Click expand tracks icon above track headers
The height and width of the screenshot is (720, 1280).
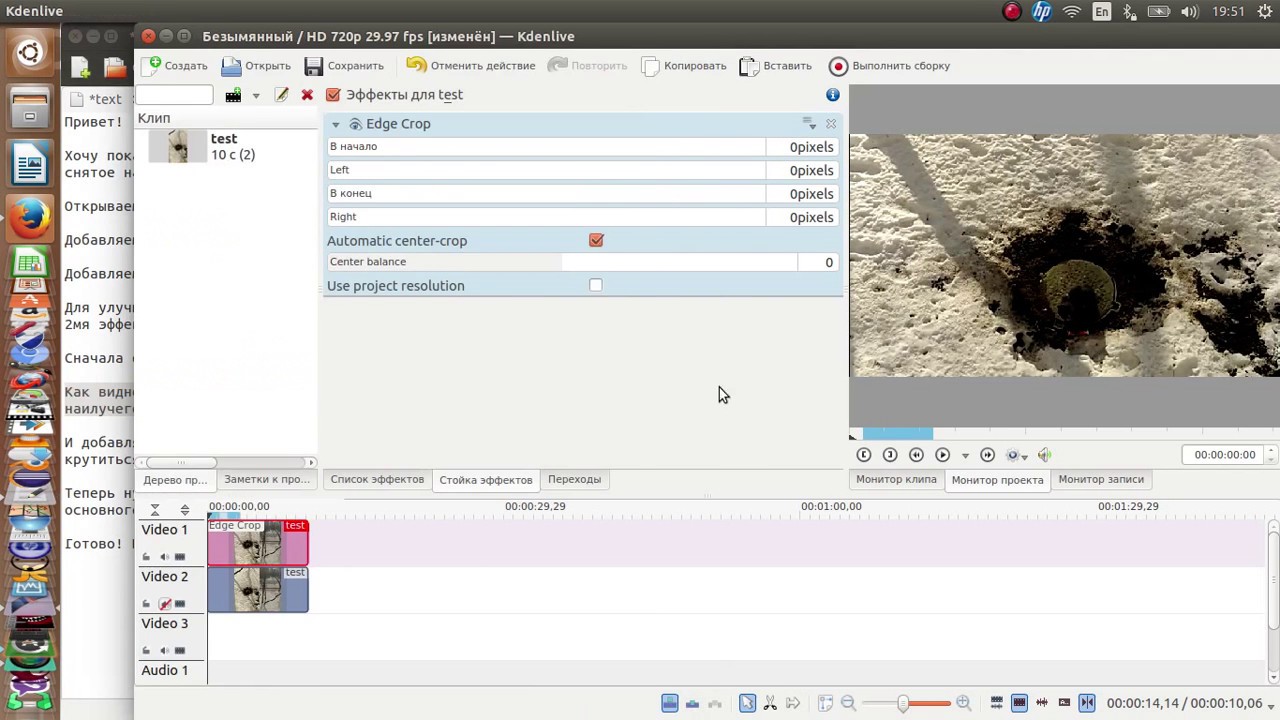185,510
